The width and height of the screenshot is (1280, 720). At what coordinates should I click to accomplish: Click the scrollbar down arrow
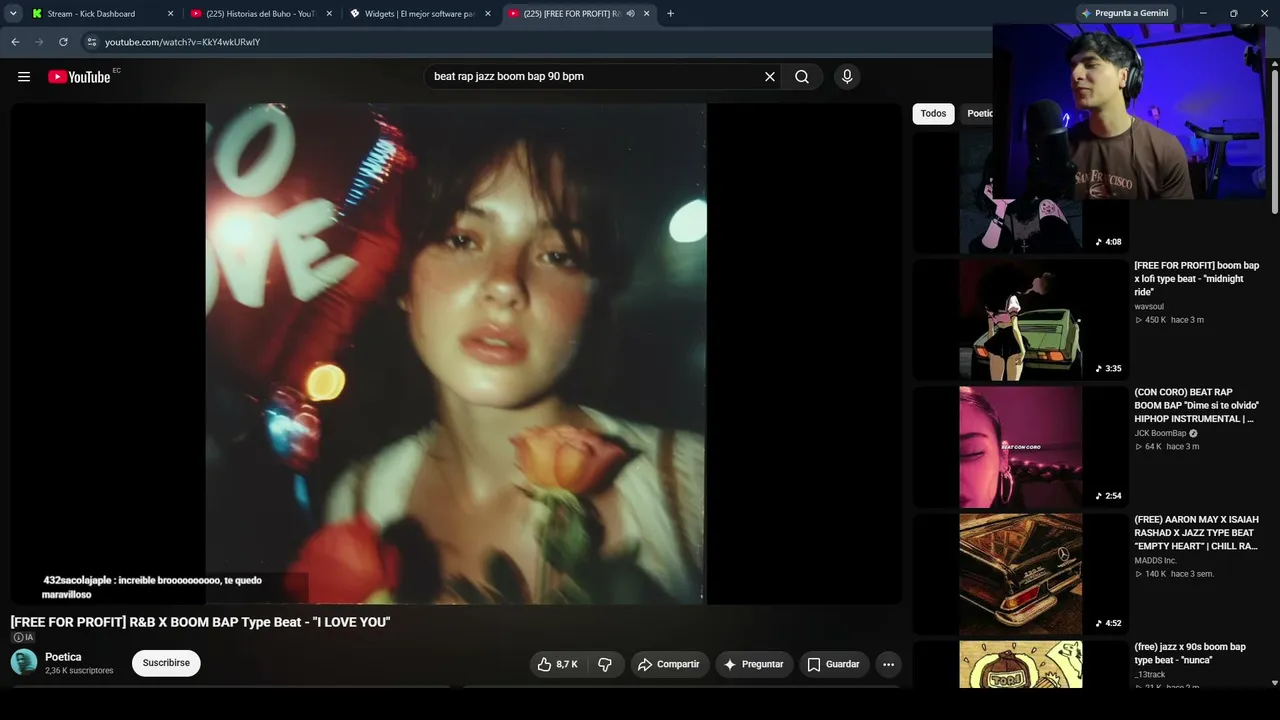1274,683
